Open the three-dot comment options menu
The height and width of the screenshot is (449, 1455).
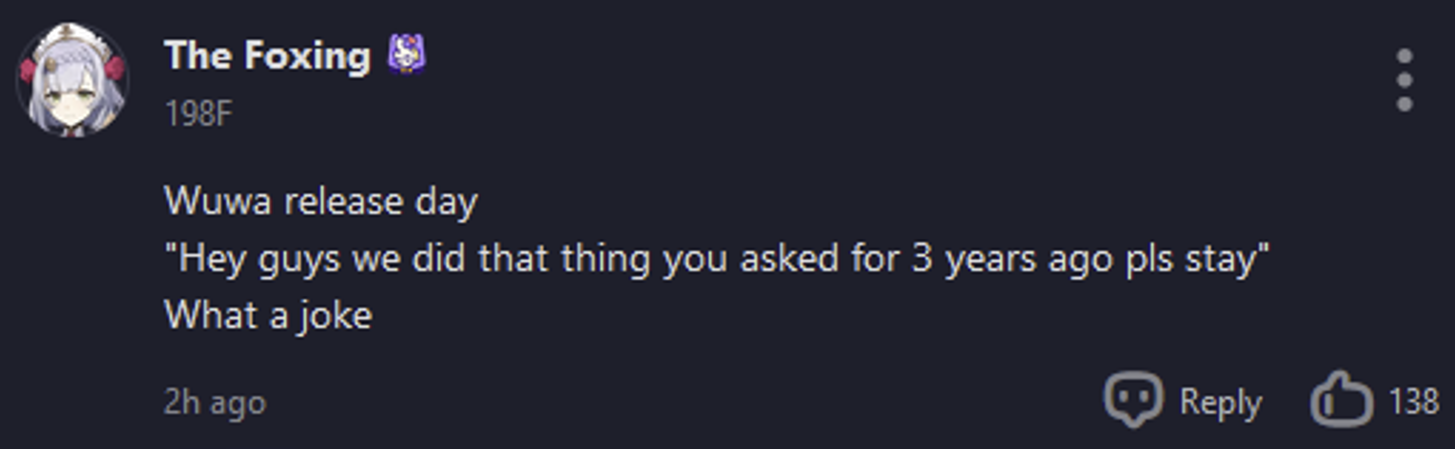click(x=1404, y=80)
